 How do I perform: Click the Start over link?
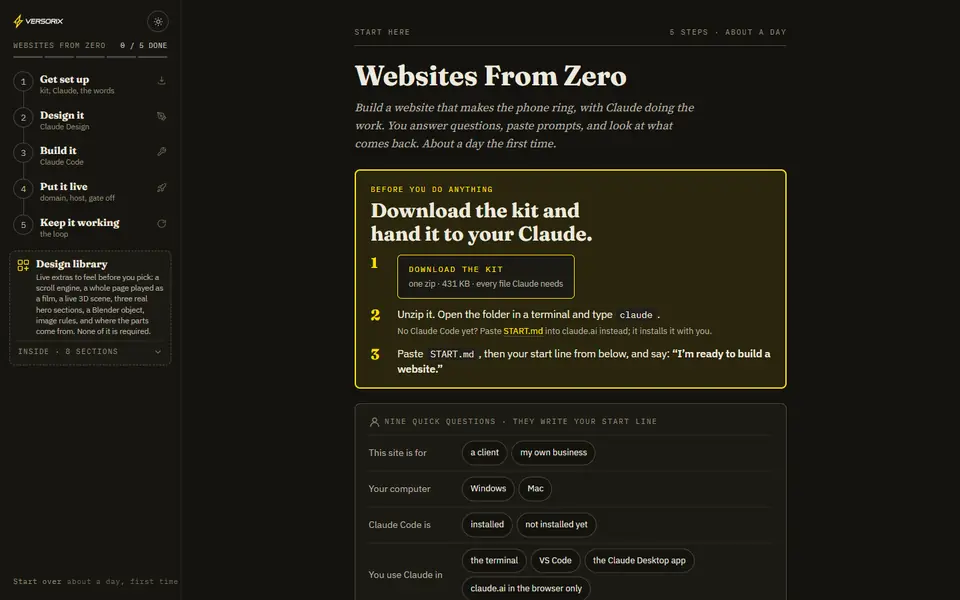(x=37, y=582)
